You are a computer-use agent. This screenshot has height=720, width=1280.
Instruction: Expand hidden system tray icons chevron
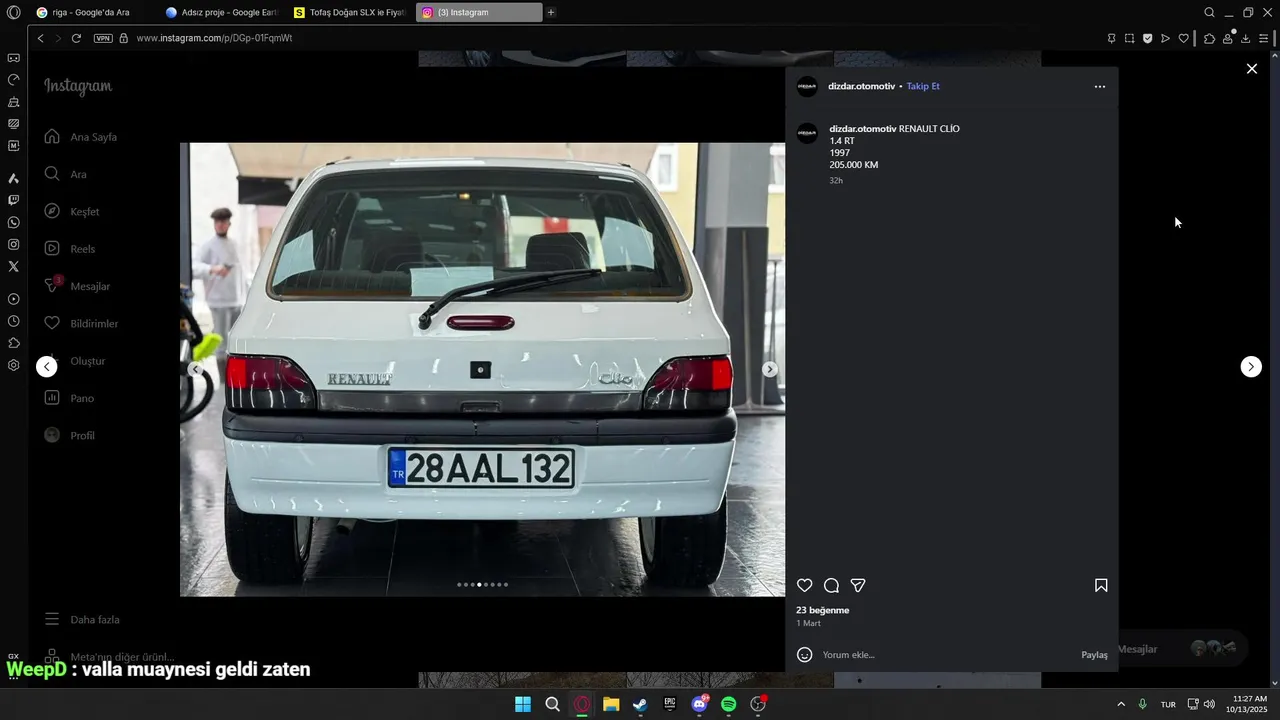[x=1121, y=704]
